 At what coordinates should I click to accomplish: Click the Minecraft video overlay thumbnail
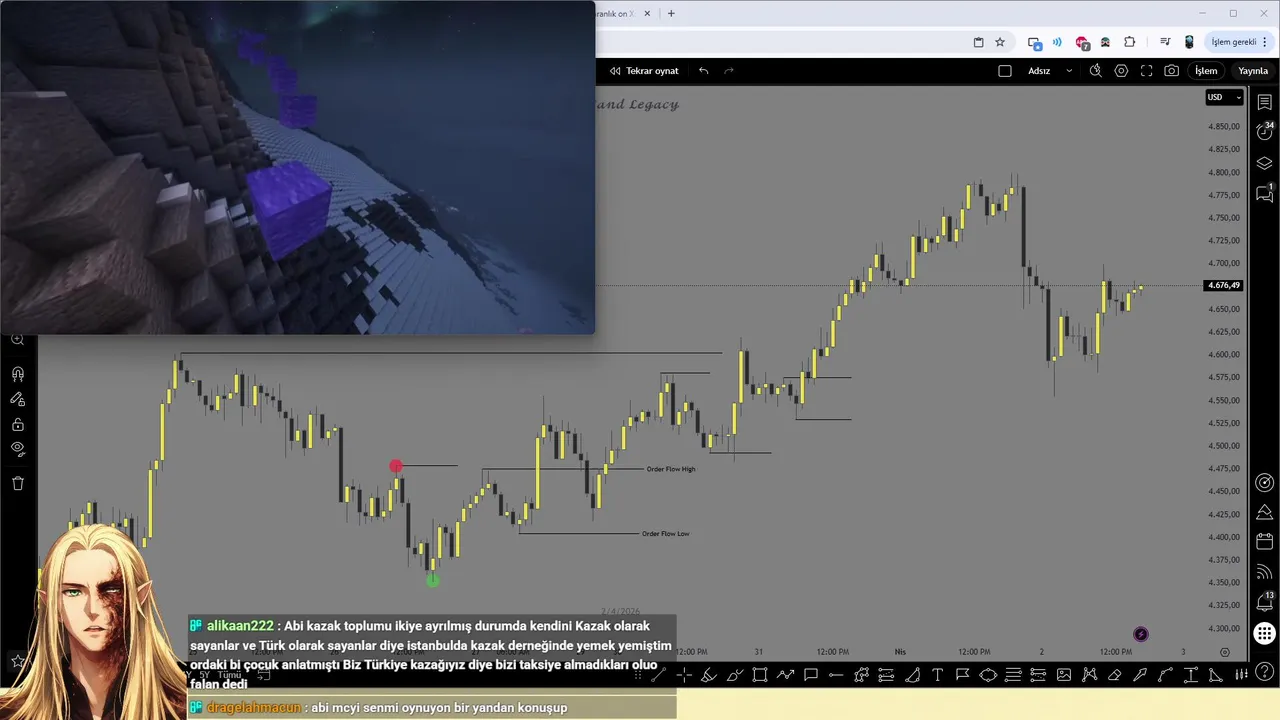click(297, 167)
